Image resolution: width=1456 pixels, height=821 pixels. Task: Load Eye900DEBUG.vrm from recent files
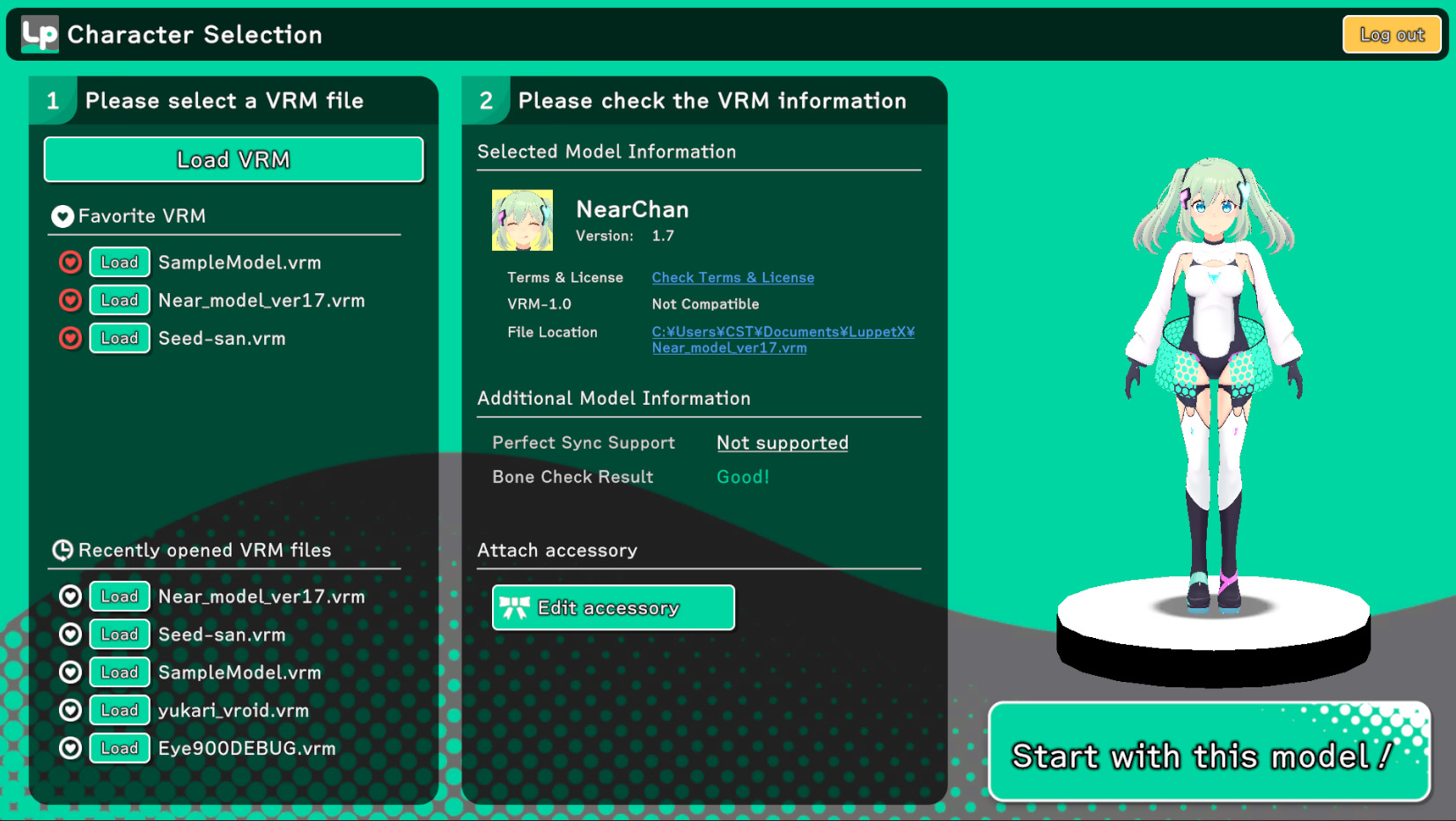[x=120, y=748]
